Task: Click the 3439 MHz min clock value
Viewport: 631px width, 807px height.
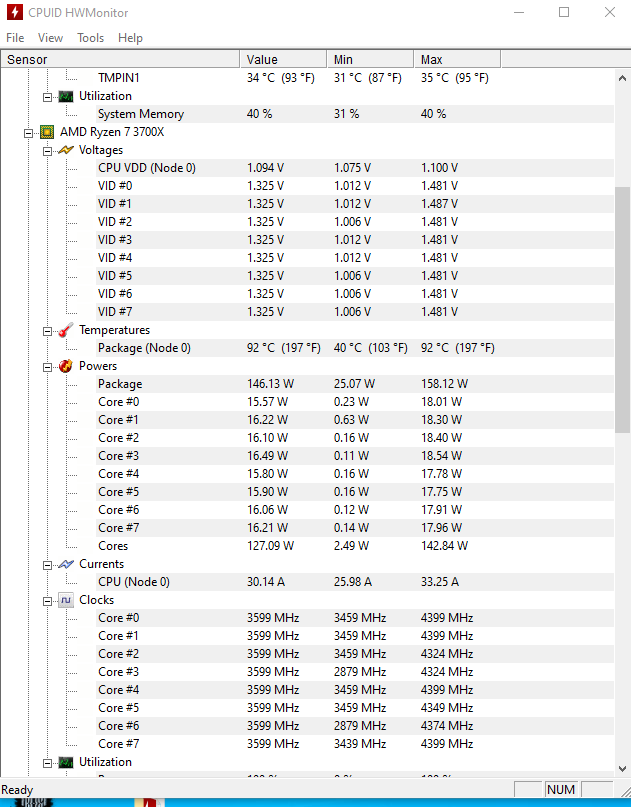Action: click(x=360, y=744)
